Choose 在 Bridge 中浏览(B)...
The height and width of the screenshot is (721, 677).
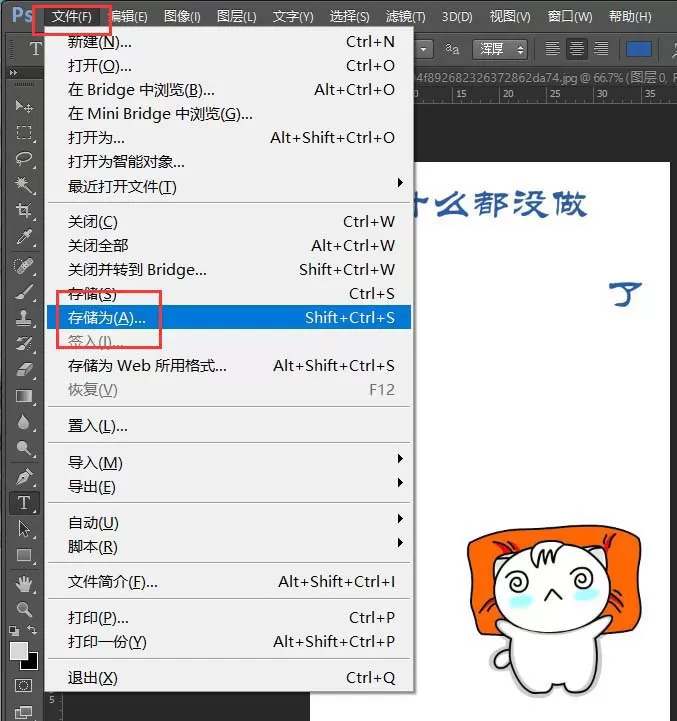[x=229, y=90]
